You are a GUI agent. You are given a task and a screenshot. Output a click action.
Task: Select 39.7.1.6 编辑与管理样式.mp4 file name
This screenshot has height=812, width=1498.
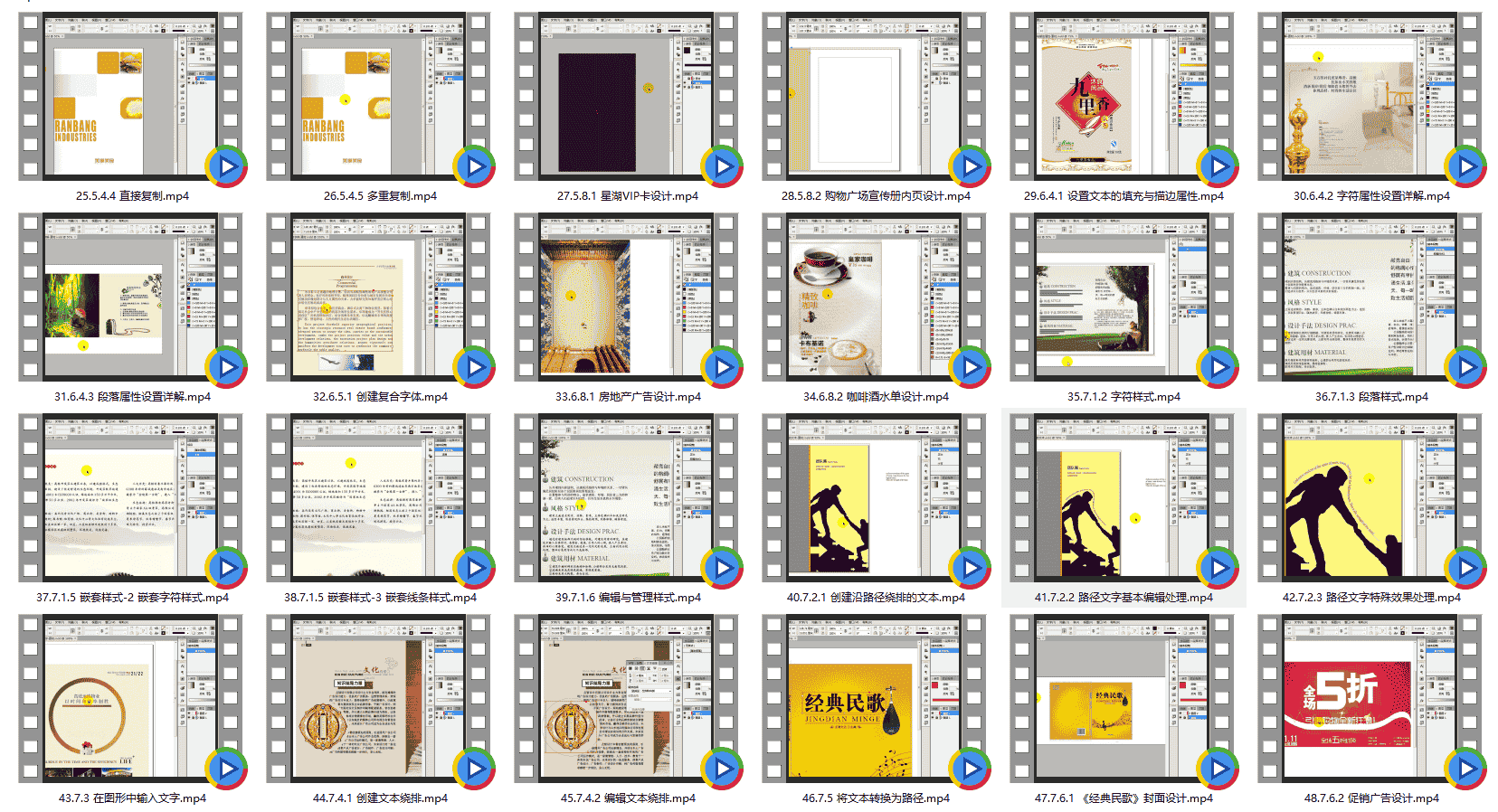628,597
